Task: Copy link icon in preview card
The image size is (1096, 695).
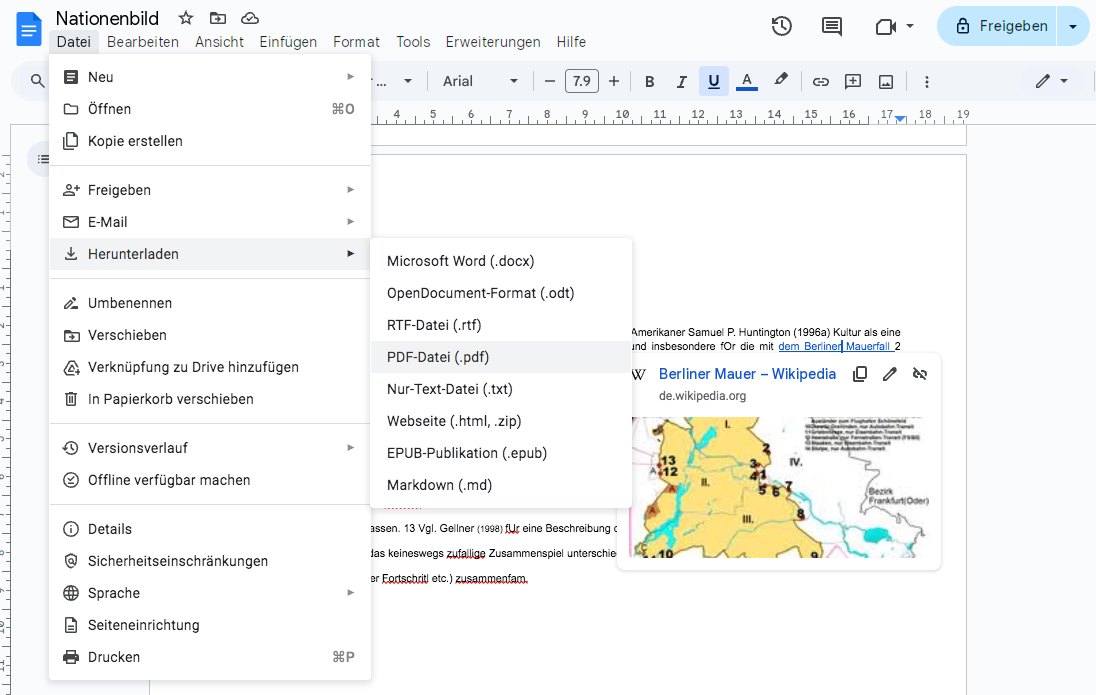Action: click(860, 374)
